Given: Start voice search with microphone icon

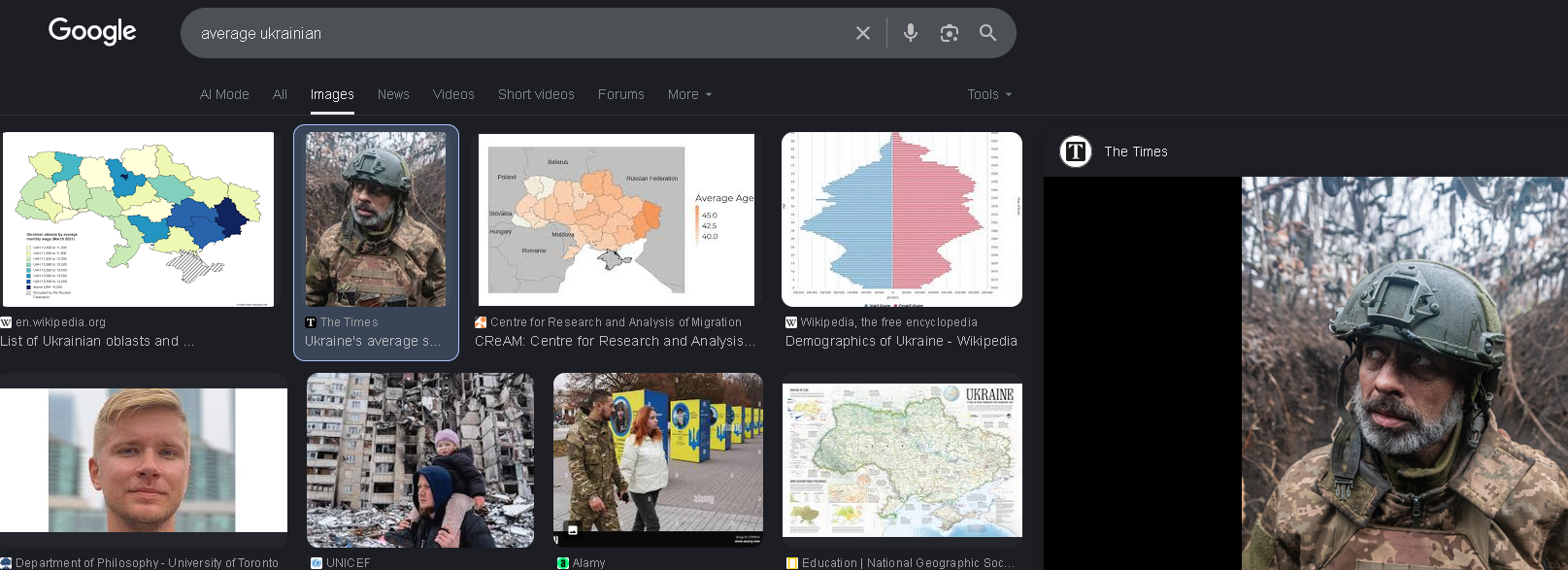Looking at the screenshot, I should coord(910,33).
